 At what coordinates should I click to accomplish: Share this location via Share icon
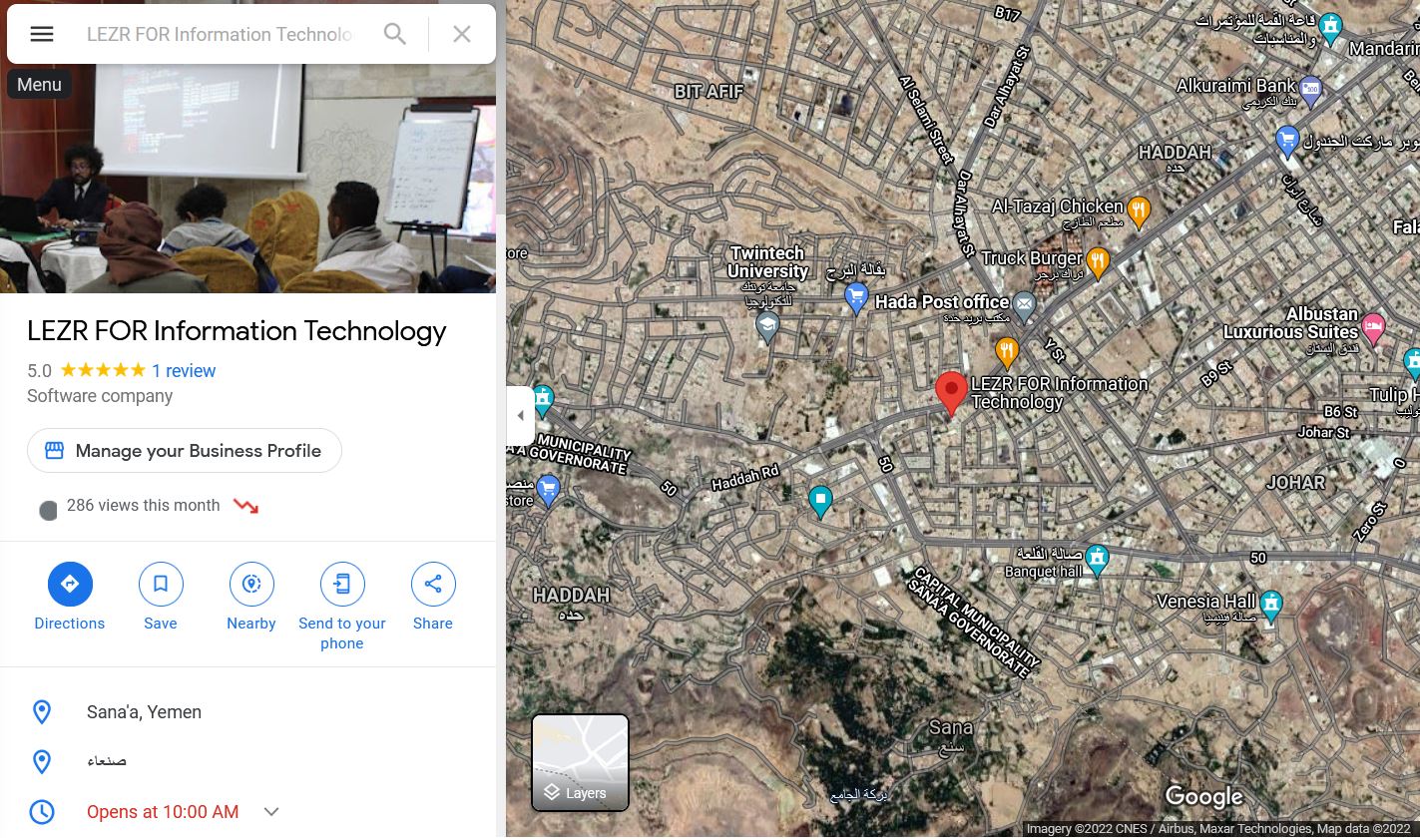pos(433,585)
